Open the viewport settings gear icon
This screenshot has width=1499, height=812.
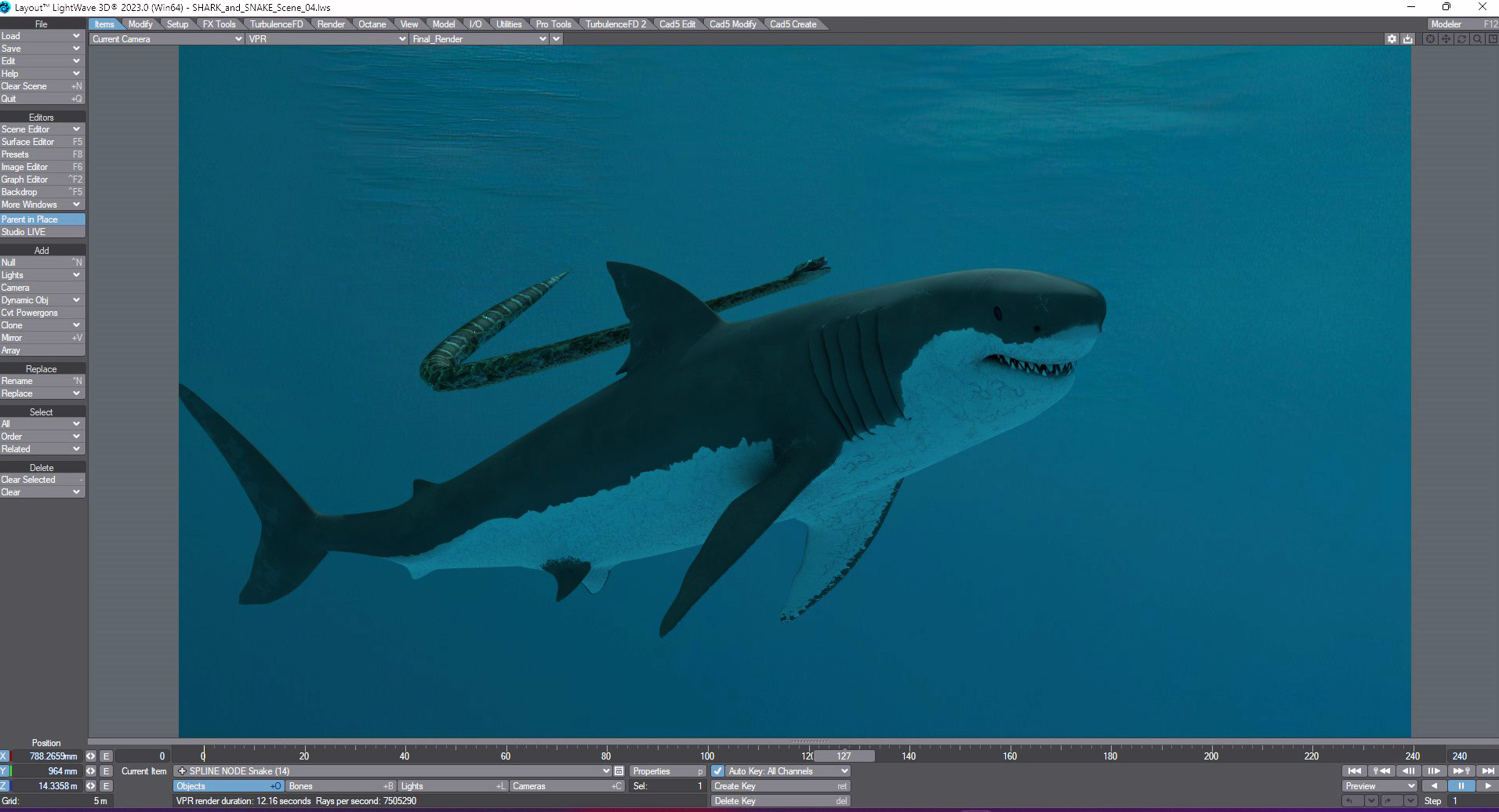1392,39
